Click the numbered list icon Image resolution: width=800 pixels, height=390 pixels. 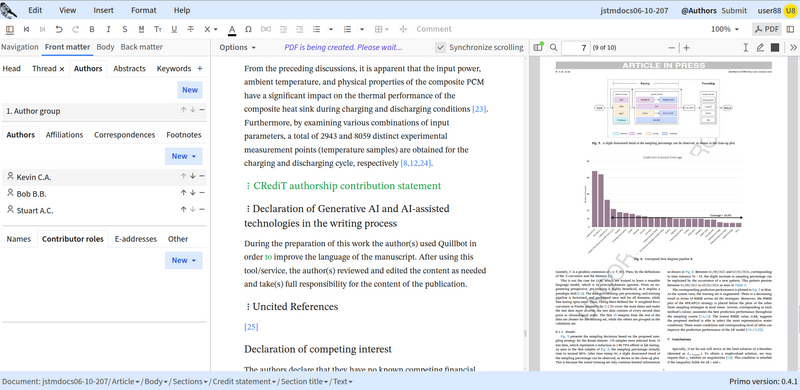click(347, 29)
